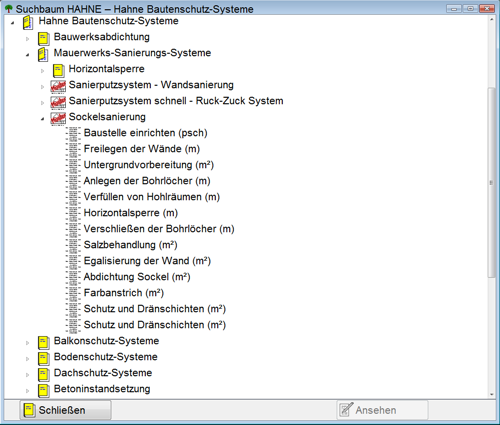Click the Schließen button
The width and height of the screenshot is (500, 425).
point(66,410)
